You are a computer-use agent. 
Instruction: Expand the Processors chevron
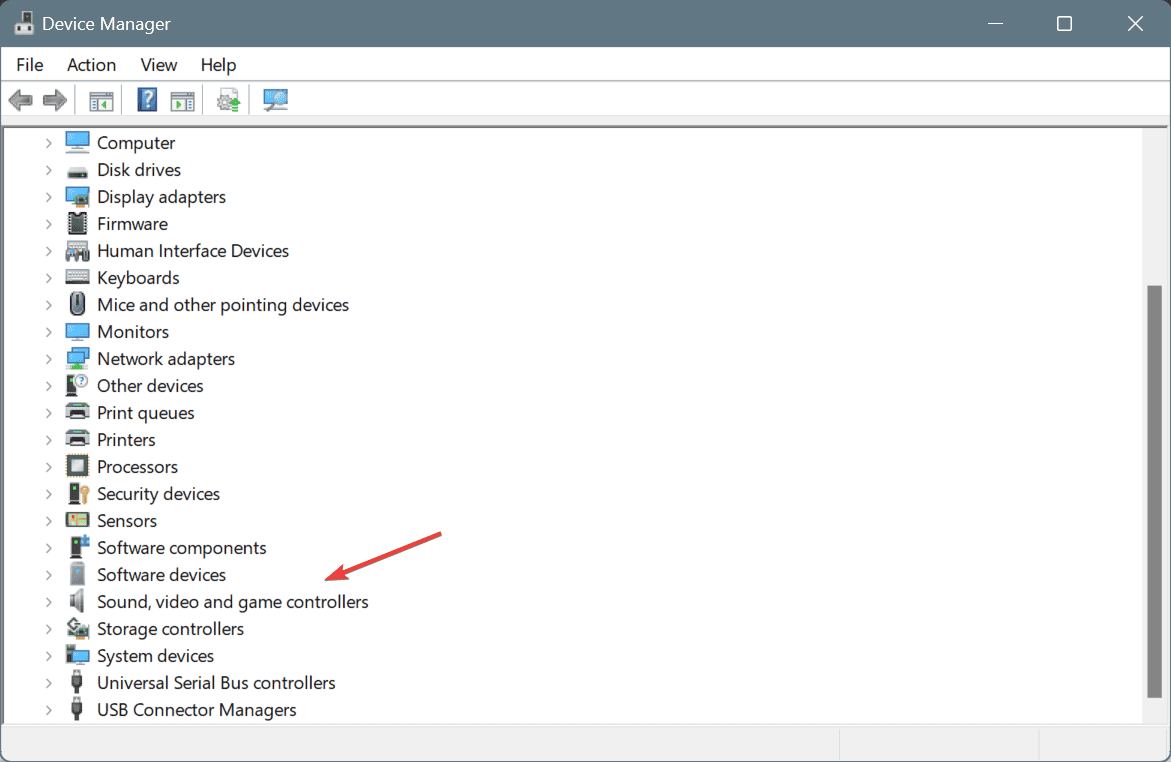[49, 467]
